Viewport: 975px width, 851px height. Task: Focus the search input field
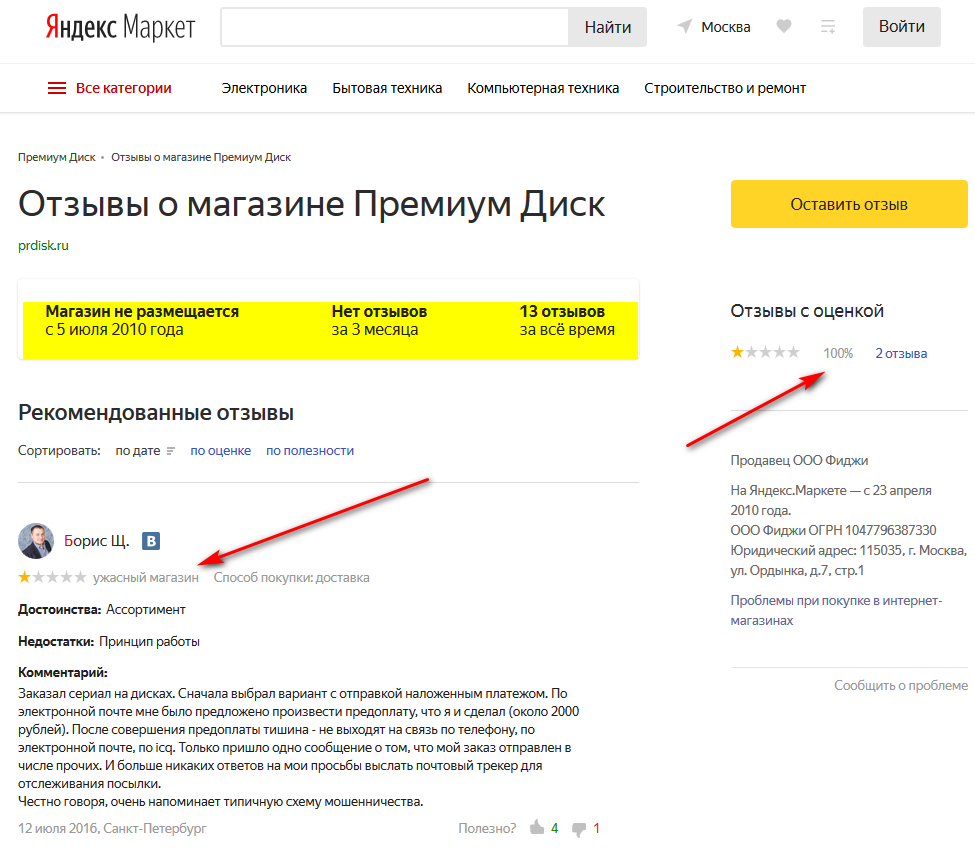(x=395, y=27)
